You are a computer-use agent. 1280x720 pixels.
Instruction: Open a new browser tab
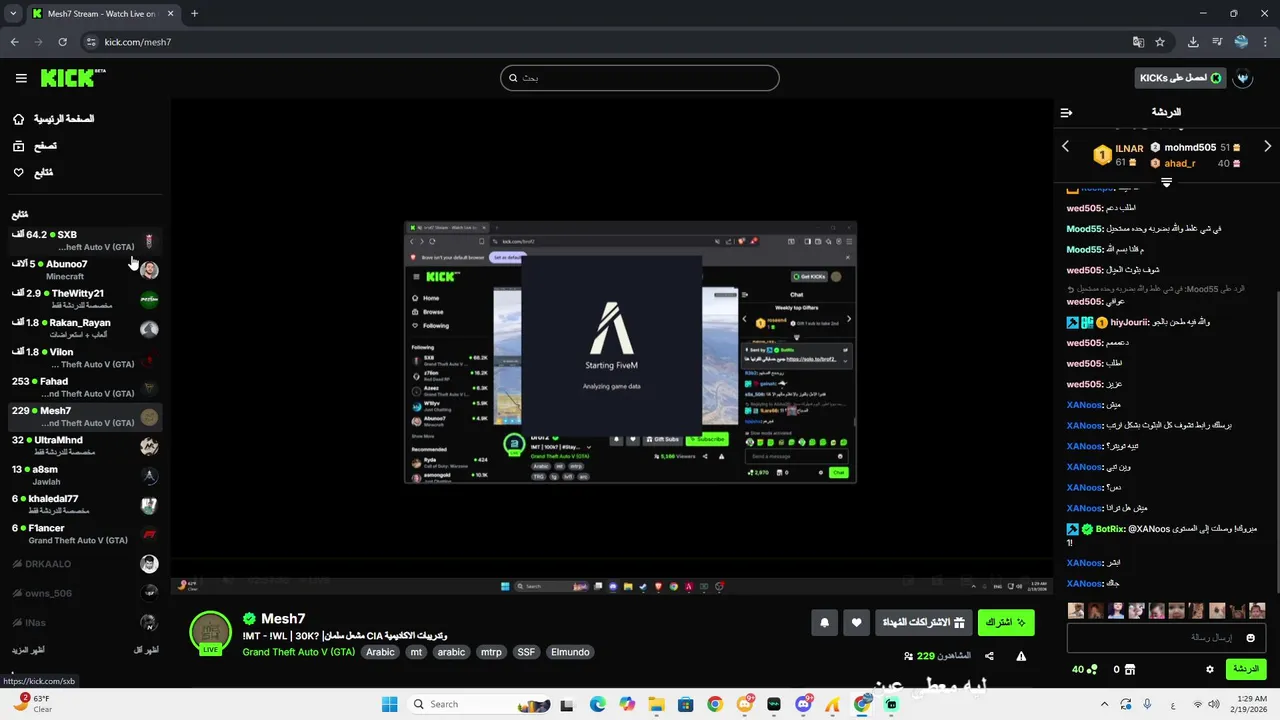(194, 14)
